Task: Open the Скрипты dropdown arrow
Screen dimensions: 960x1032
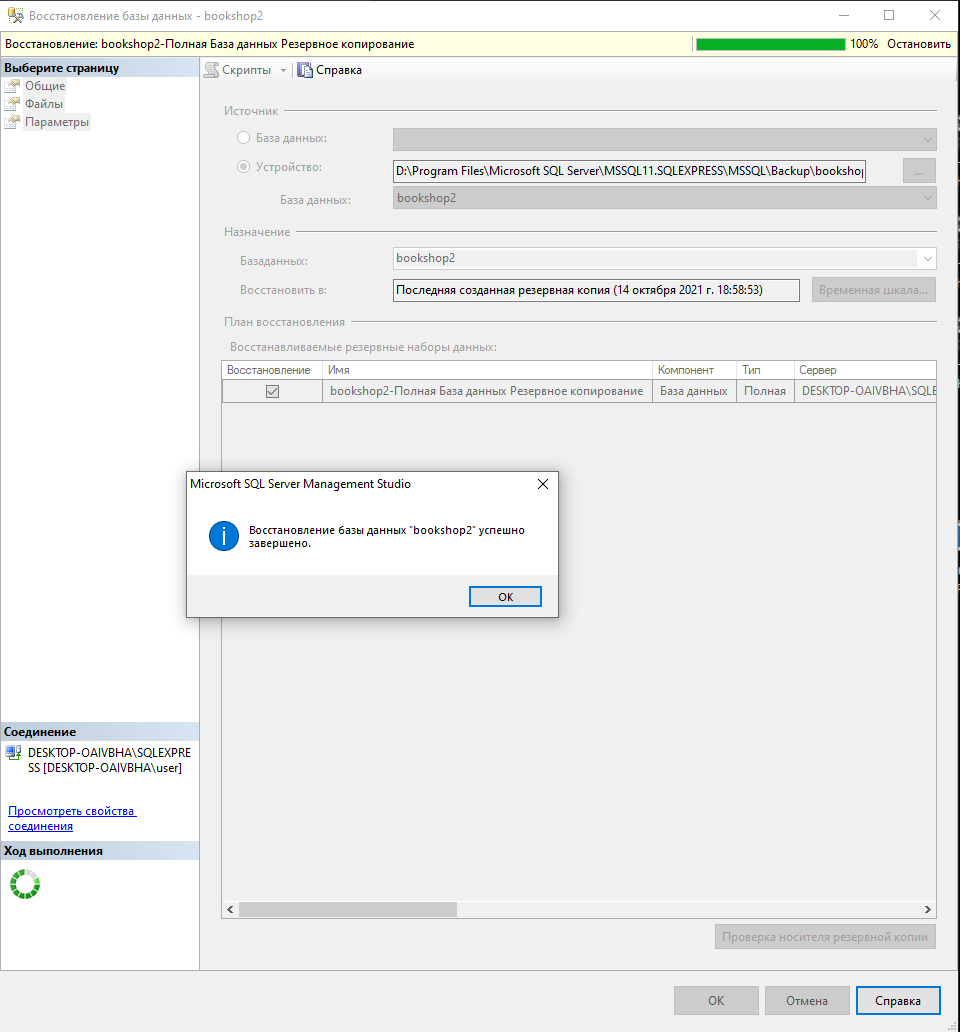Action: pos(283,70)
